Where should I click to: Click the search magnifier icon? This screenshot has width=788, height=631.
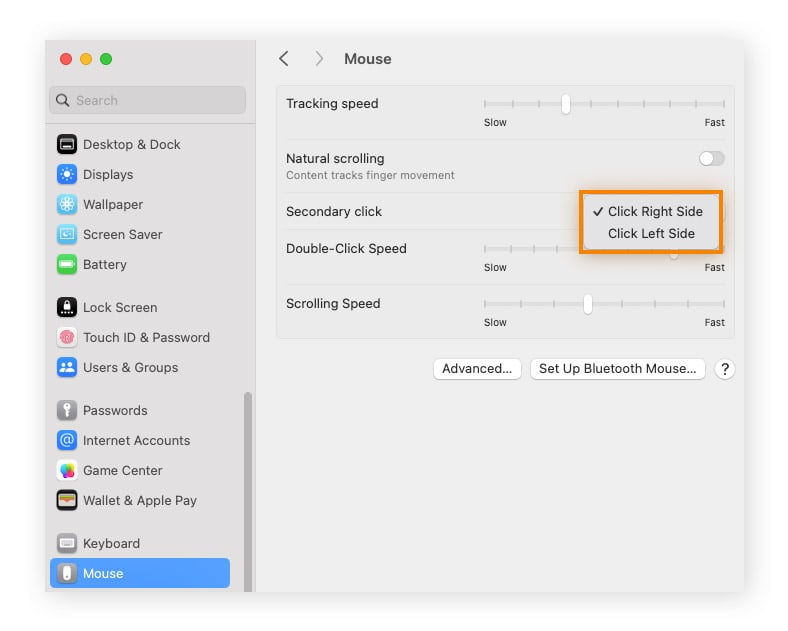[62, 100]
